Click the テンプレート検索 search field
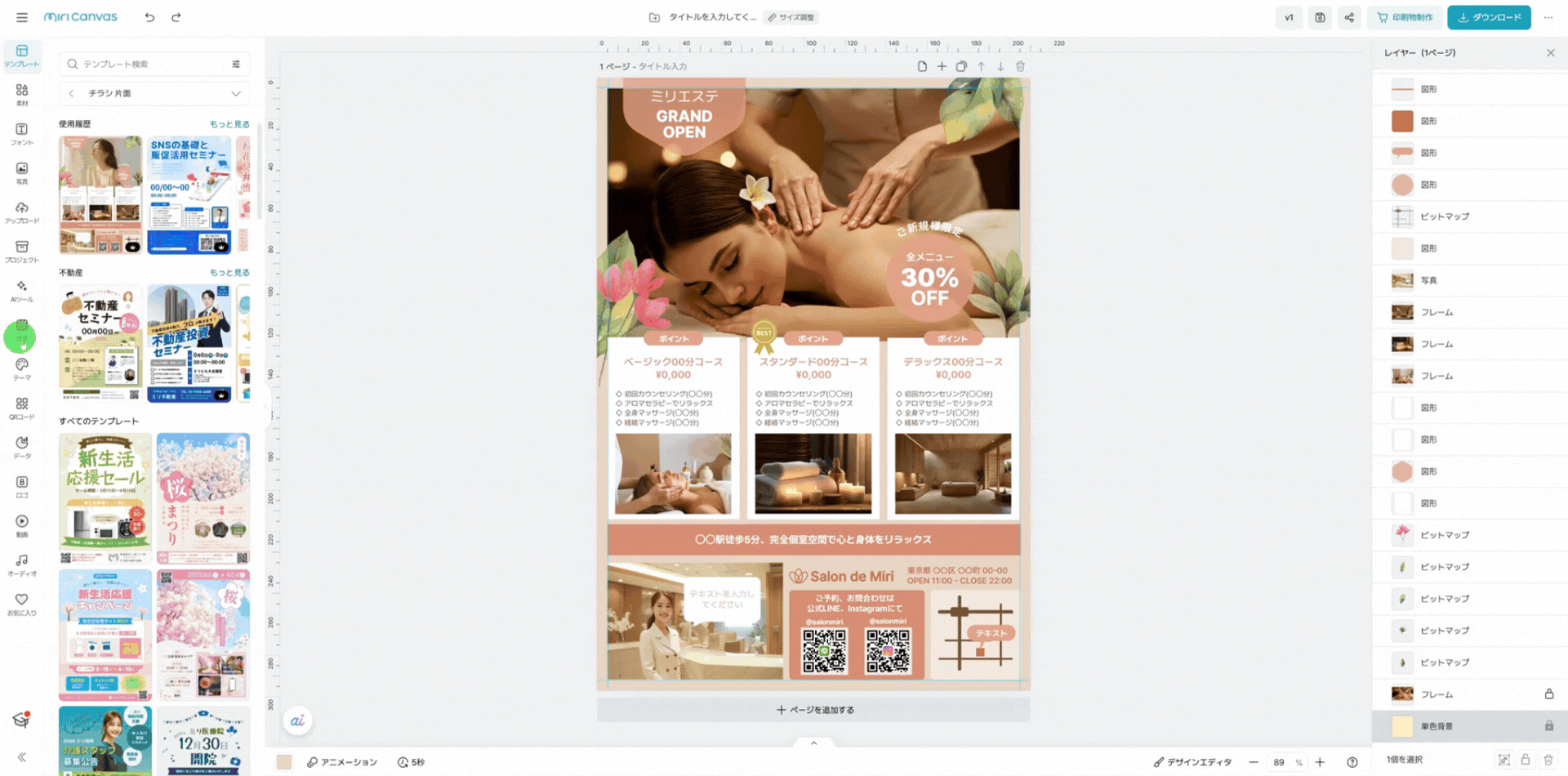 click(x=147, y=64)
